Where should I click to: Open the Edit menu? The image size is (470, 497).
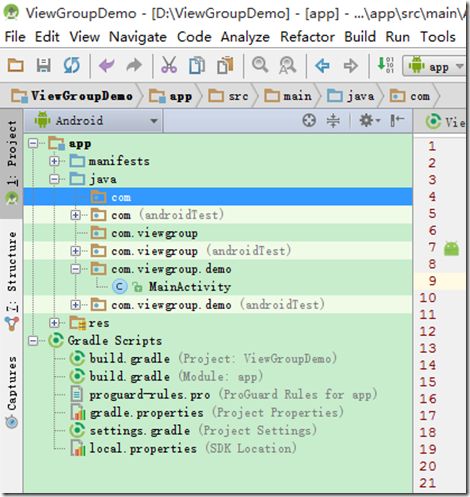tap(47, 36)
